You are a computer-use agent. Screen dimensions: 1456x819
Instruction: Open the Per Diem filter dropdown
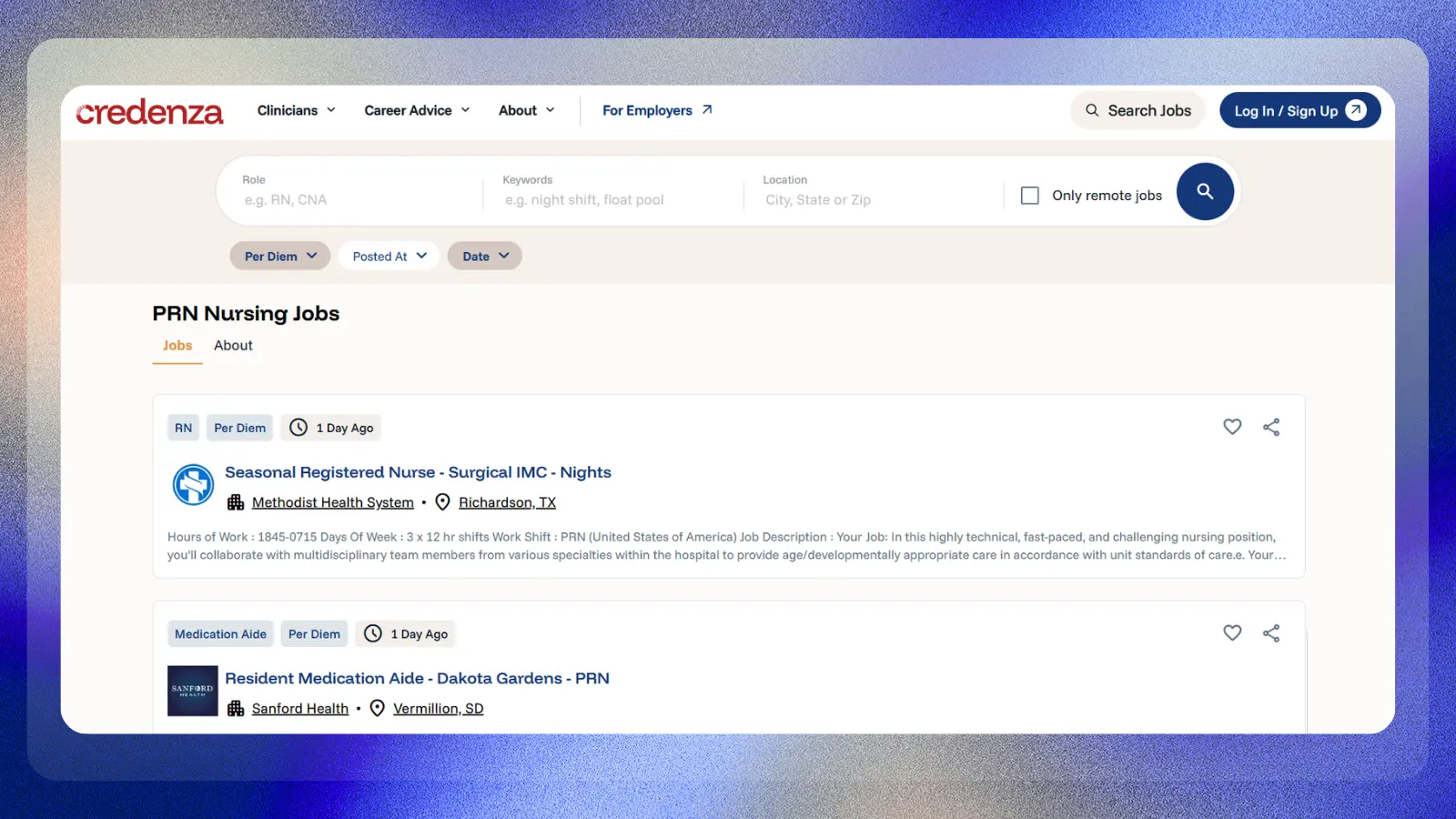point(280,256)
